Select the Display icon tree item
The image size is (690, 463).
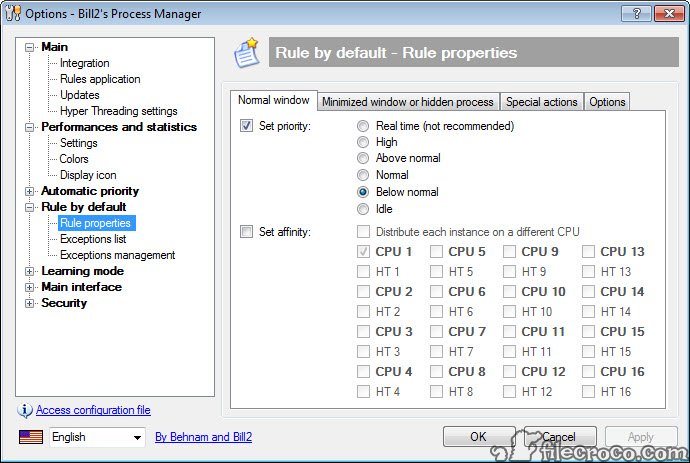click(x=88, y=175)
